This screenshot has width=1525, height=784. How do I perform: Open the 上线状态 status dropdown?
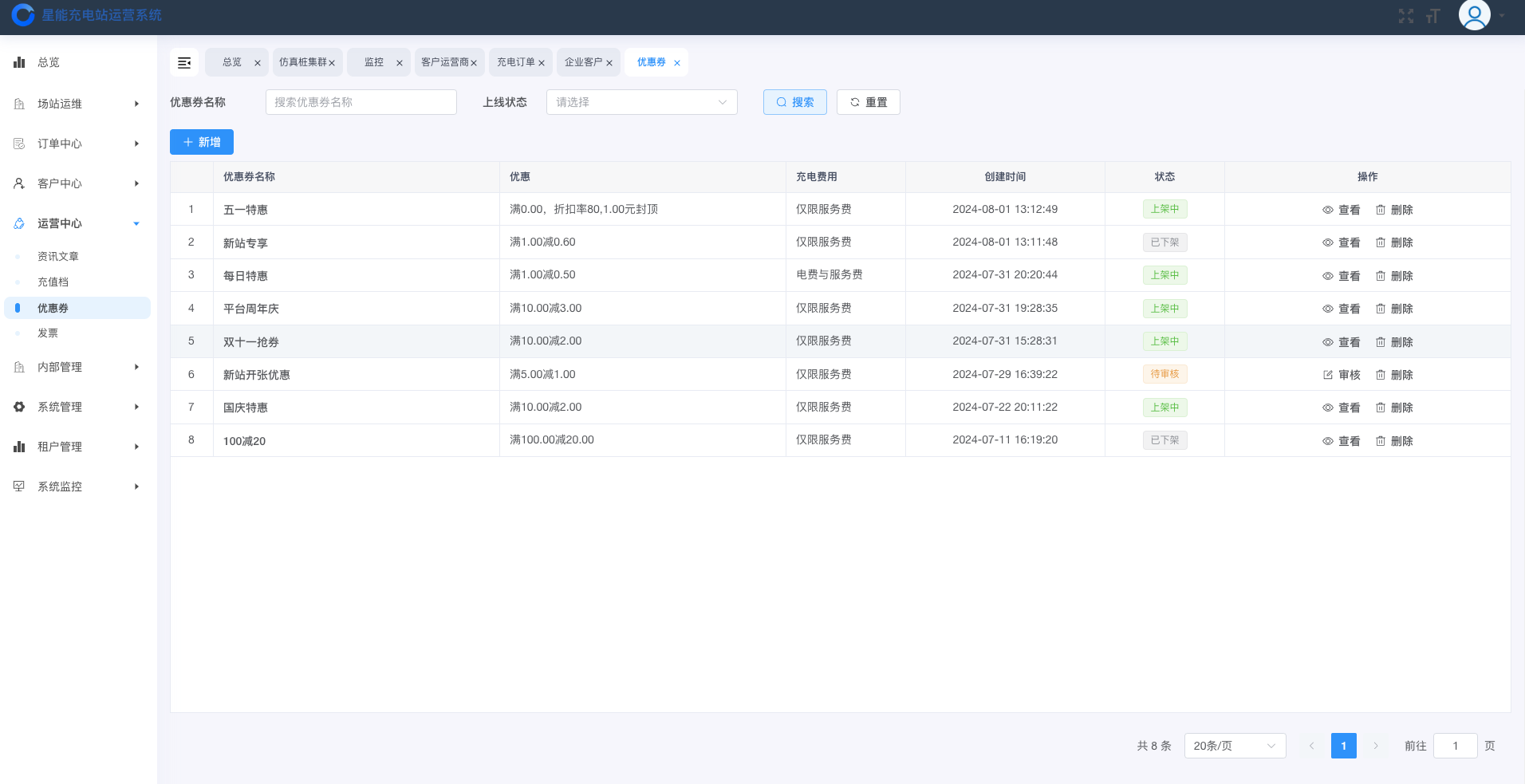pos(641,102)
